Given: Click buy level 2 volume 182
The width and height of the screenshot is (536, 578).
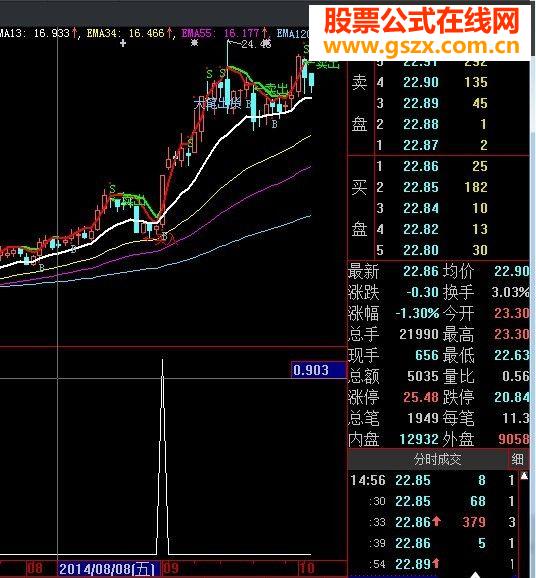Looking at the screenshot, I should [x=476, y=187].
